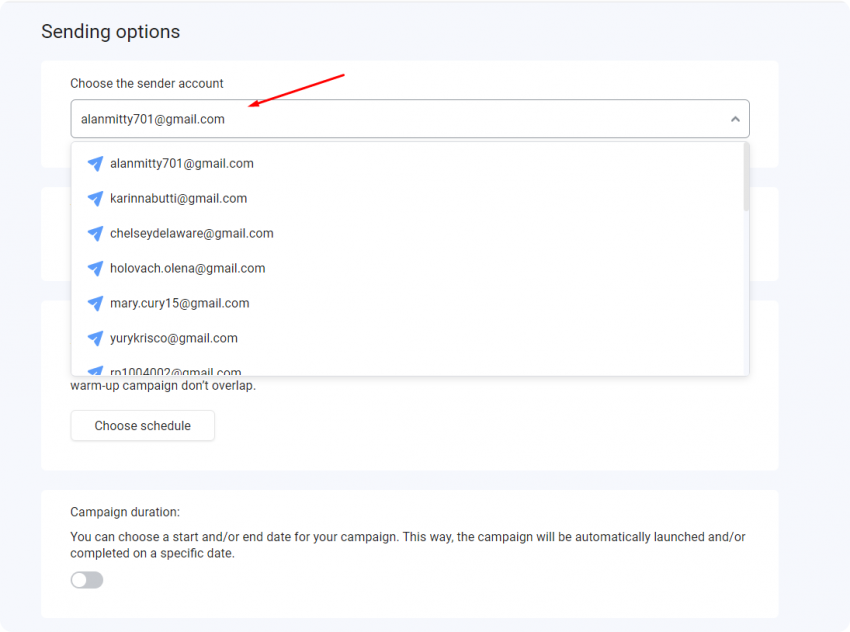Choose karinnabutti@gmail.com as sender
The width and height of the screenshot is (850, 632).
(407, 198)
